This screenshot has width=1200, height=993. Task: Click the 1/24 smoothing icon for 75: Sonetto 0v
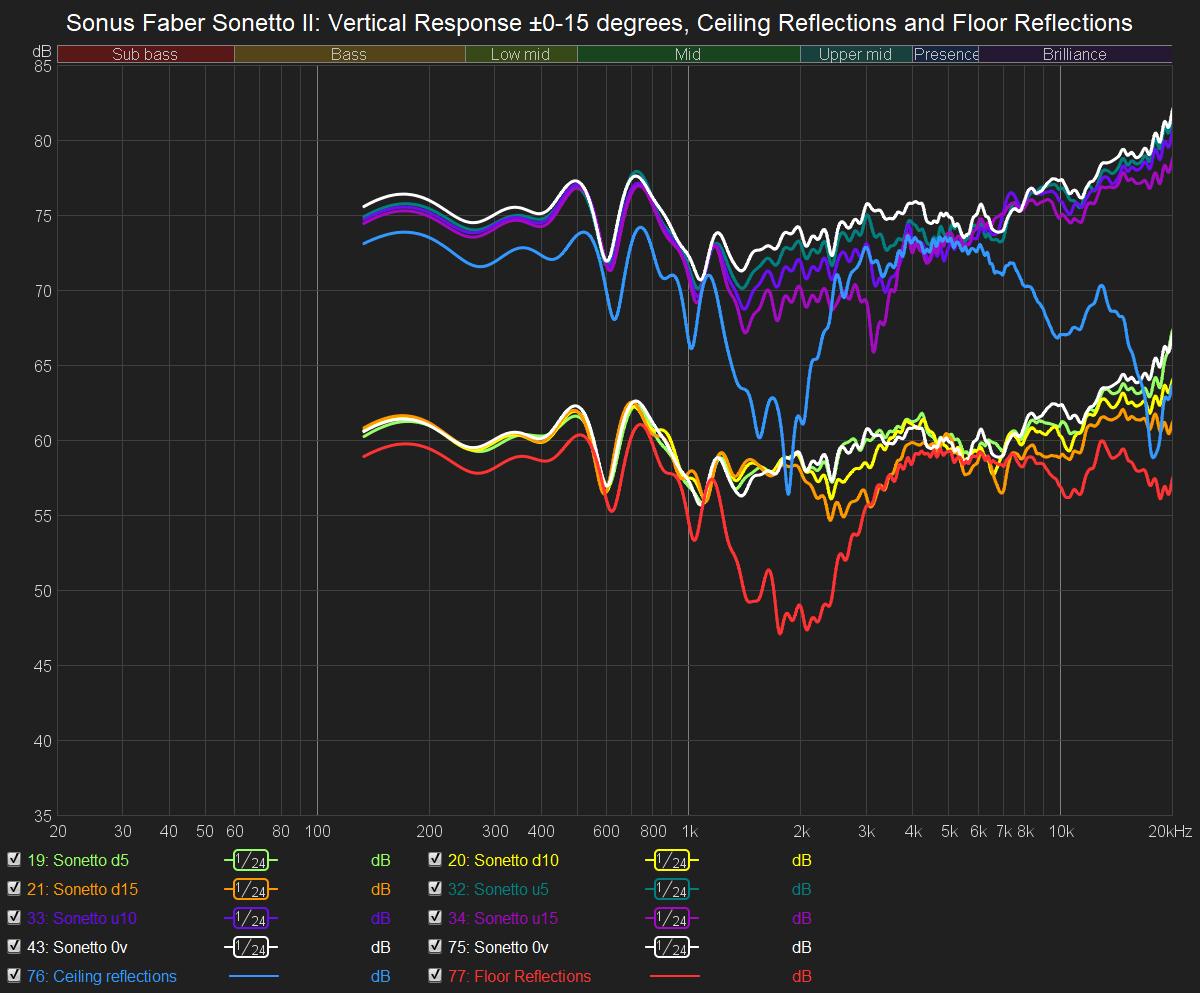[x=672, y=947]
